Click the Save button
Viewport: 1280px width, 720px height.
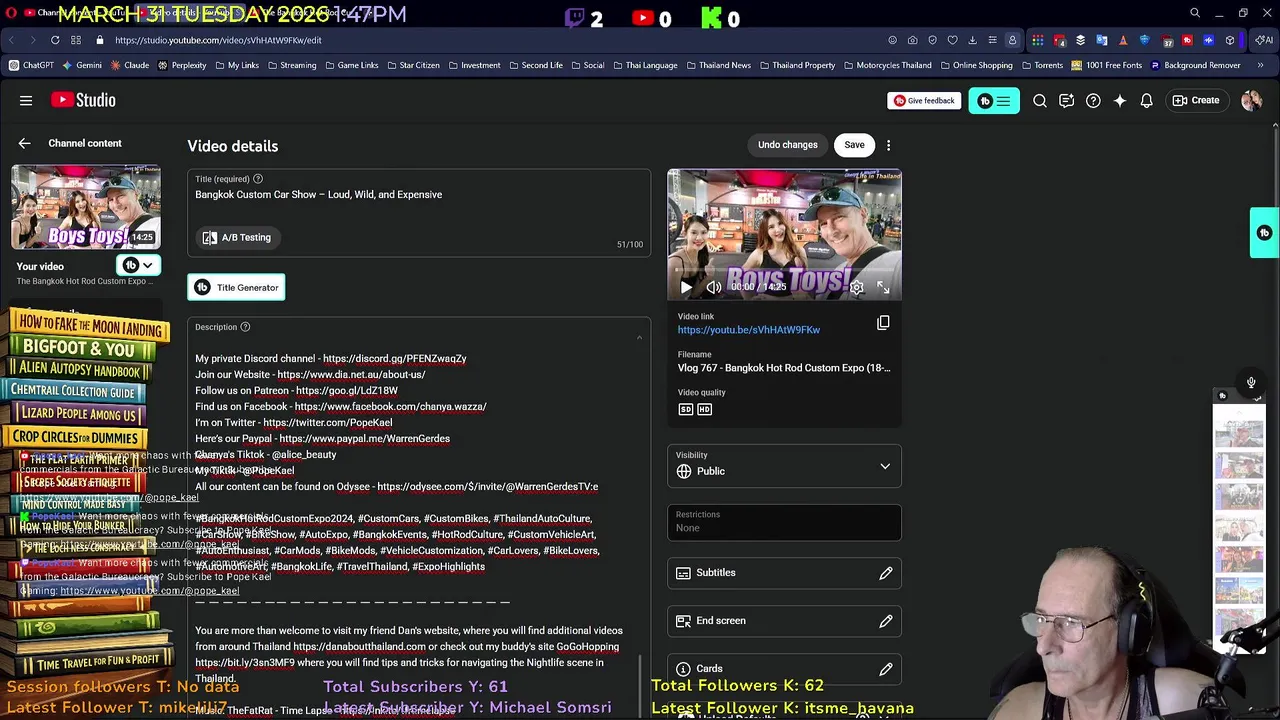854,145
